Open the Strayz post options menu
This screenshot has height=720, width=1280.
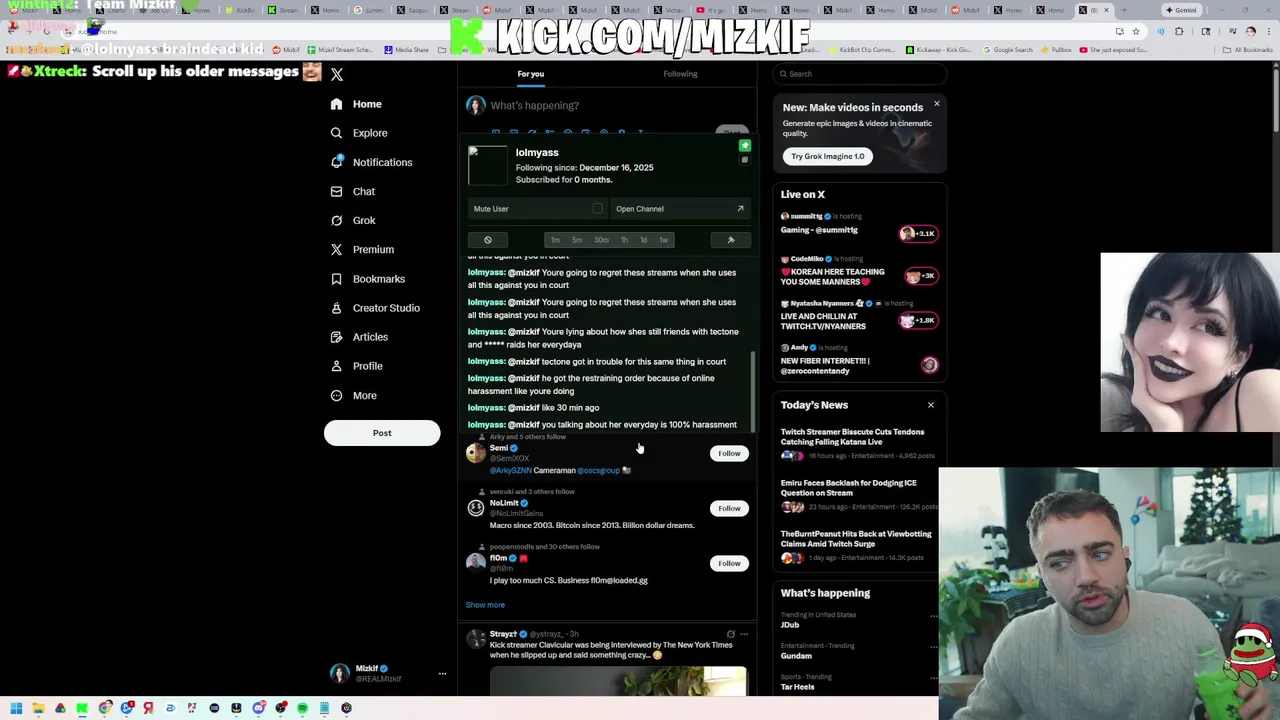[743, 634]
